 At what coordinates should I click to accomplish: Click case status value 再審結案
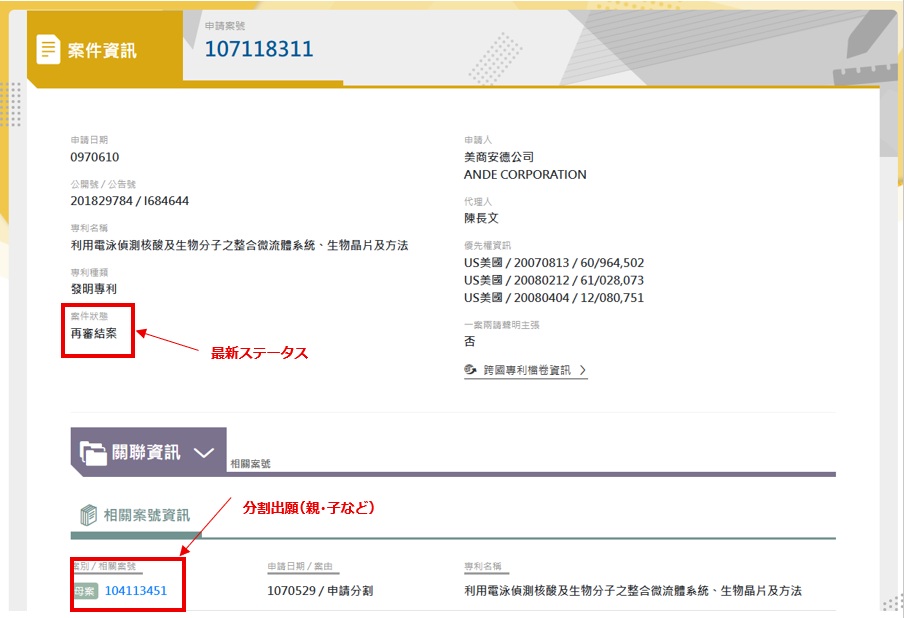click(94, 333)
